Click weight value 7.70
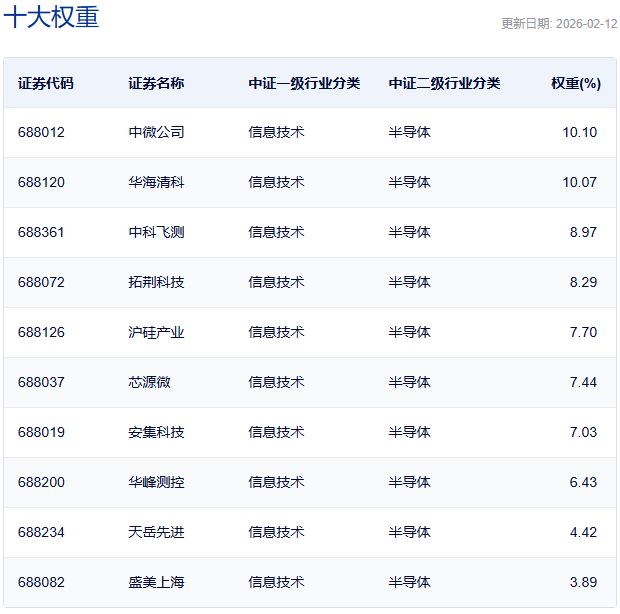 point(583,332)
